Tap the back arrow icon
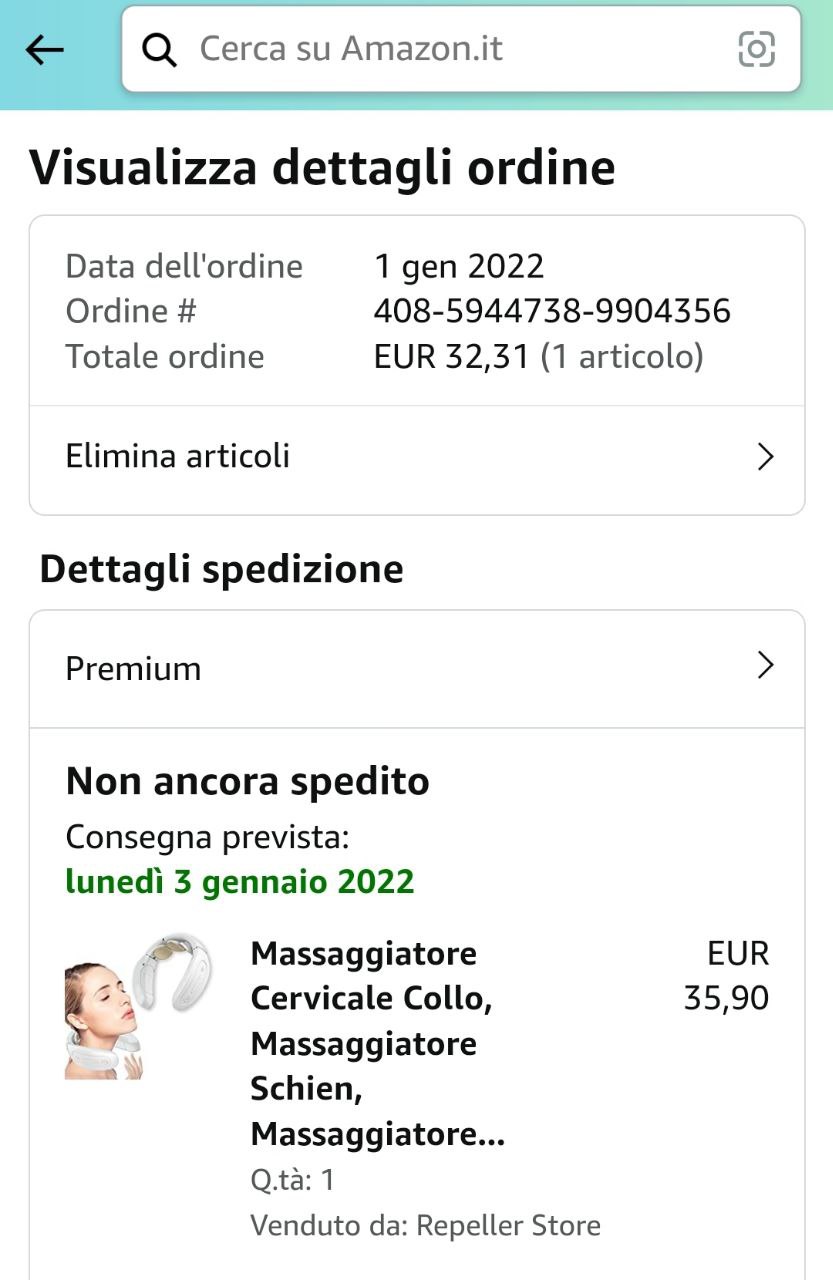Viewport: 833px width, 1280px height. tap(45, 49)
